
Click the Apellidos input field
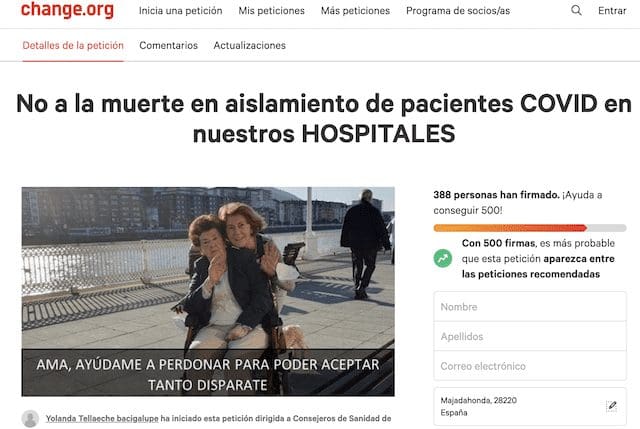click(530, 336)
